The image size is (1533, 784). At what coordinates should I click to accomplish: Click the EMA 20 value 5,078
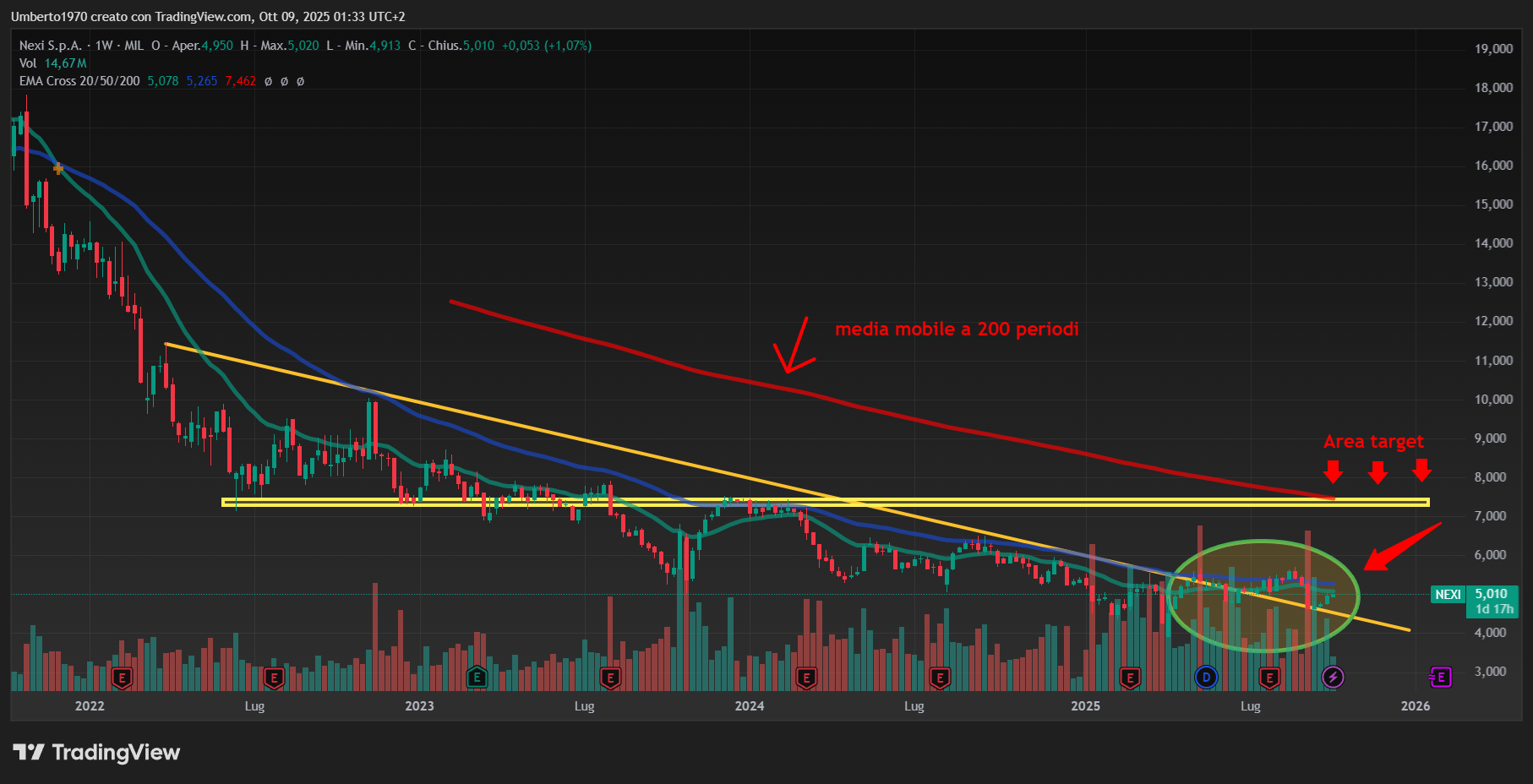(163, 81)
